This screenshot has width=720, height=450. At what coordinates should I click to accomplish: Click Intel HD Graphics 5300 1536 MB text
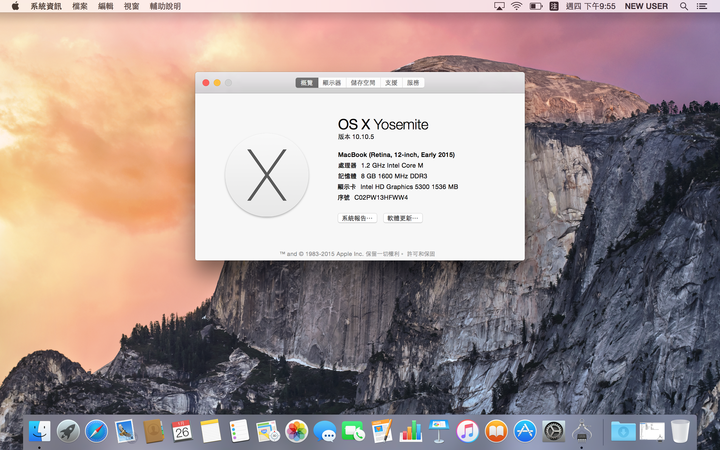409,186
